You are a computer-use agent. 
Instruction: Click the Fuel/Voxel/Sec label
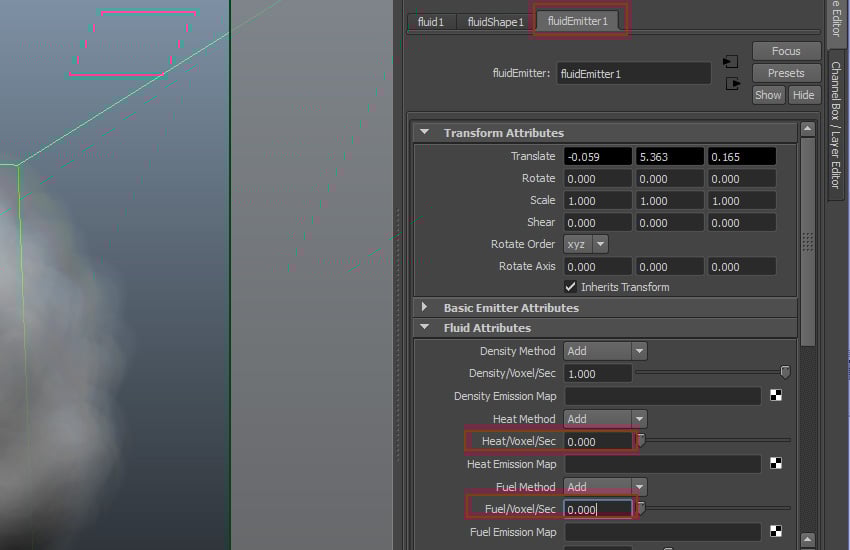(520, 509)
